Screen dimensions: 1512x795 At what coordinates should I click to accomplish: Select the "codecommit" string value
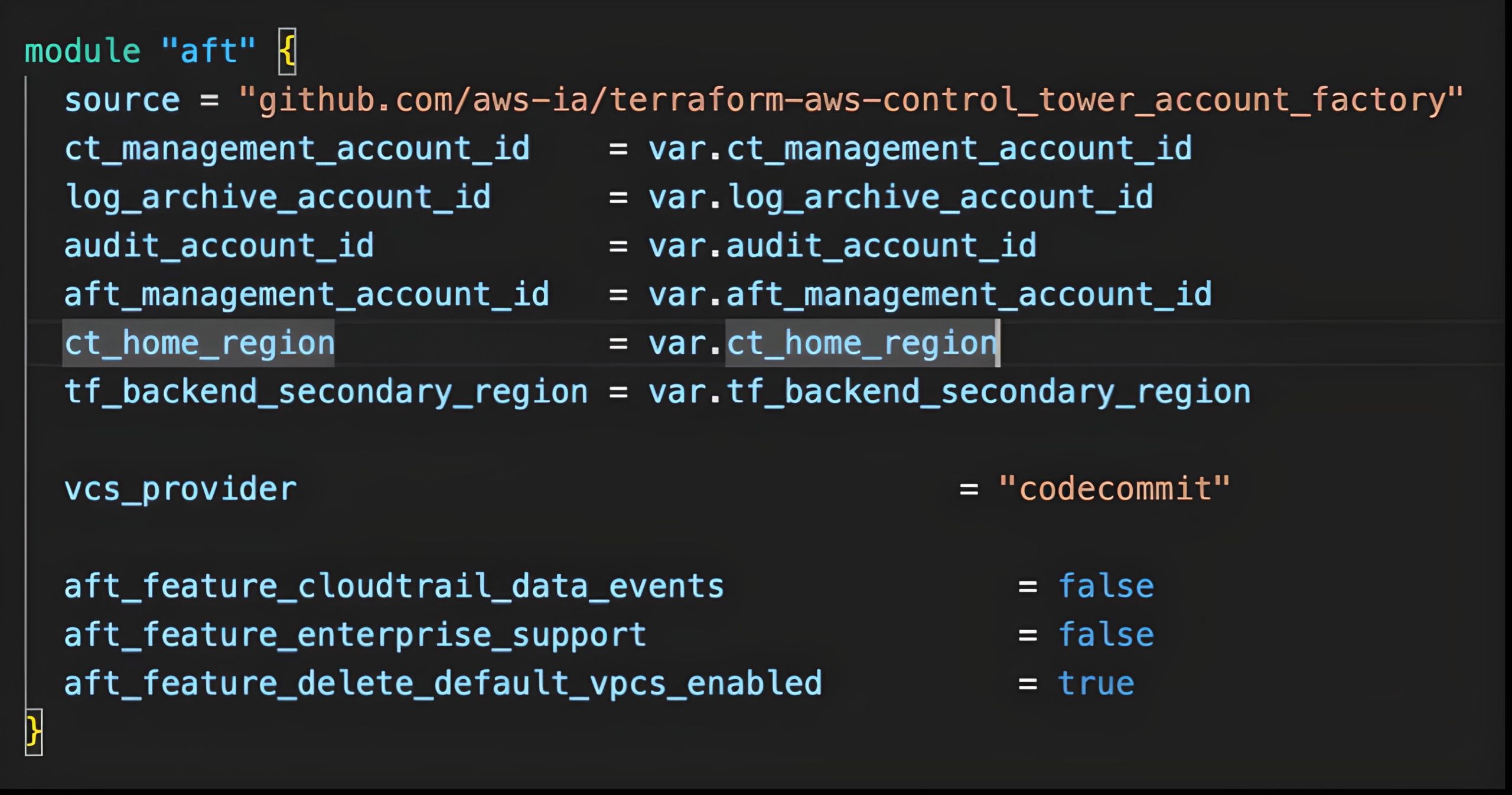[x=1115, y=489]
